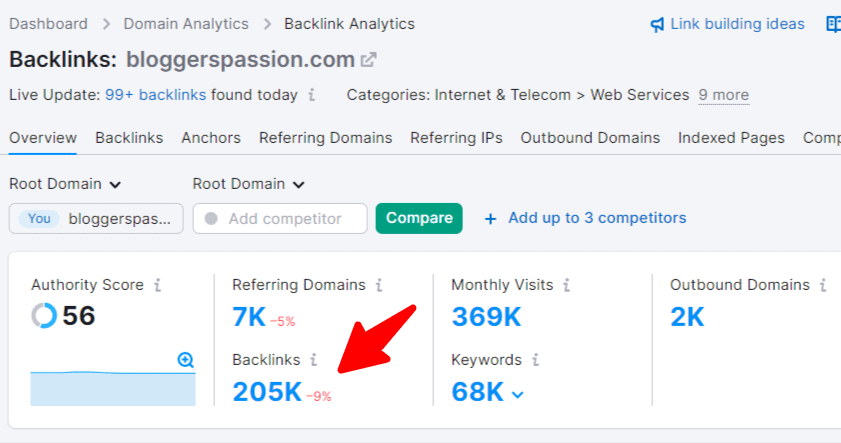Open the second Root Domain dropdown

click(248, 184)
